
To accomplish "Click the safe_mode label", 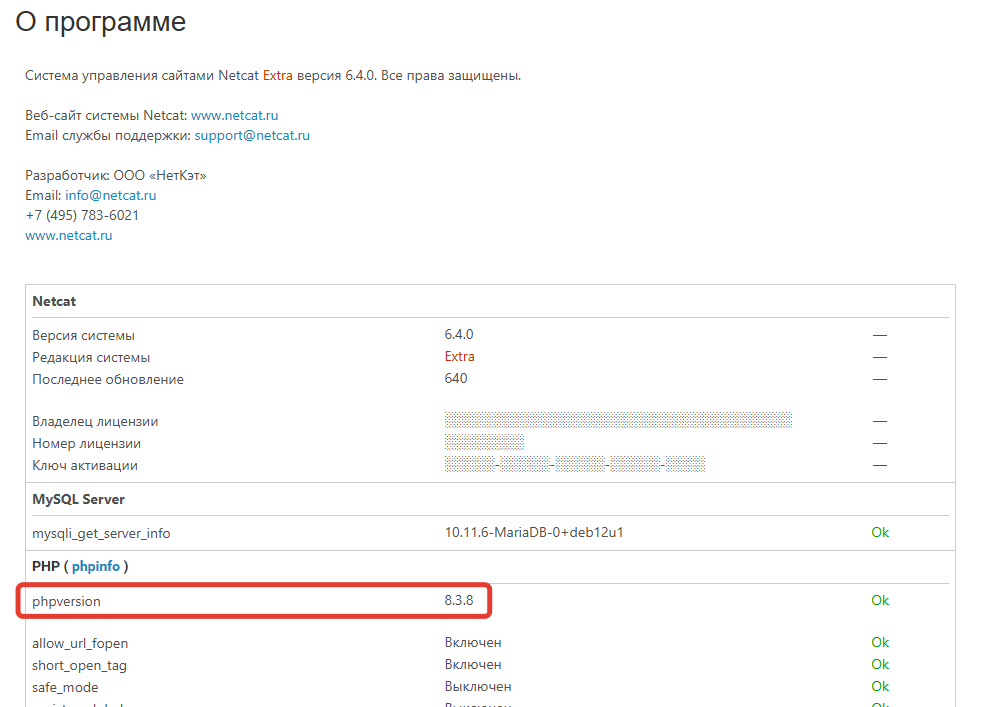I will [65, 688].
